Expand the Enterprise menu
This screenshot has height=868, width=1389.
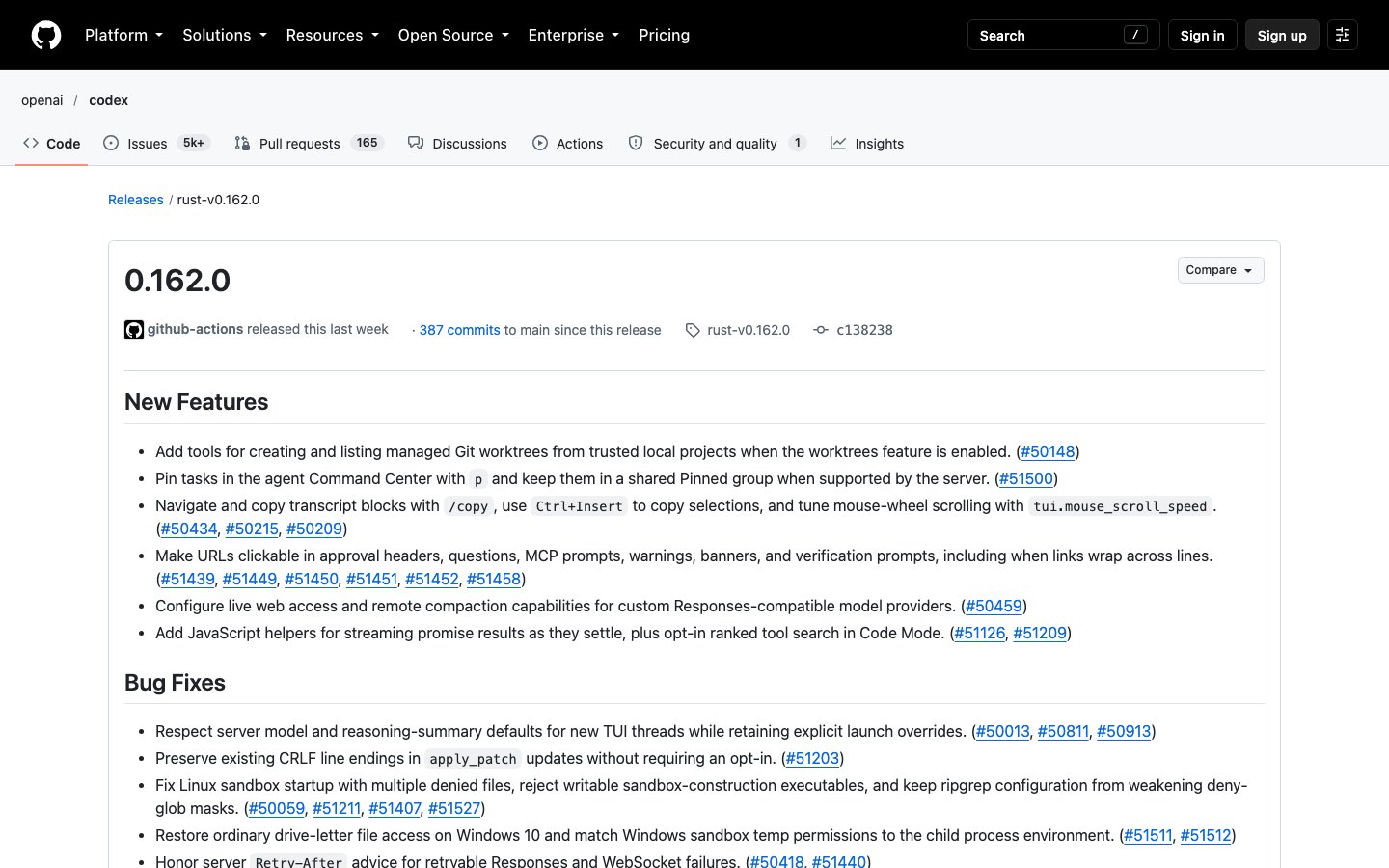[x=574, y=35]
